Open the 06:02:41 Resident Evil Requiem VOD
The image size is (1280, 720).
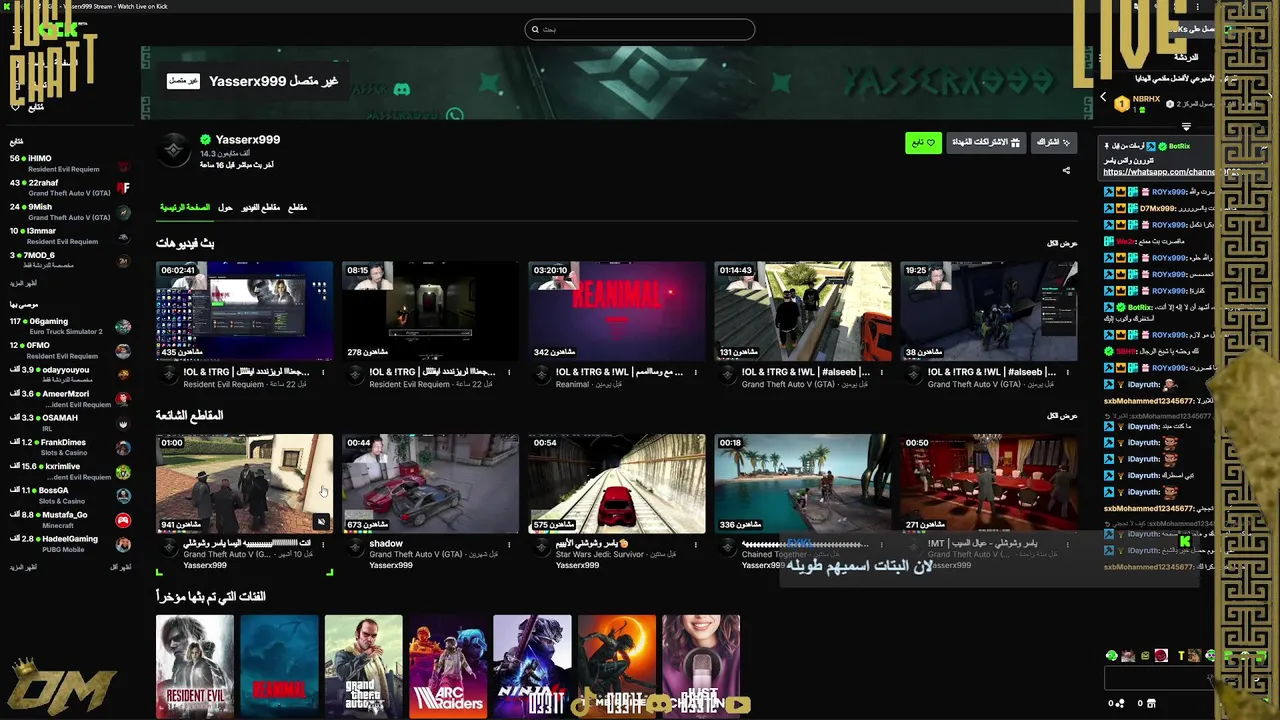(244, 311)
